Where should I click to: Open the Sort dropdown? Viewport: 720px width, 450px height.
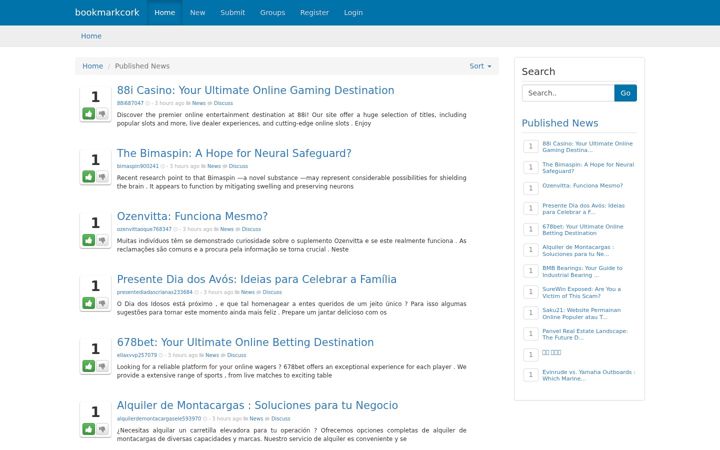coord(480,66)
